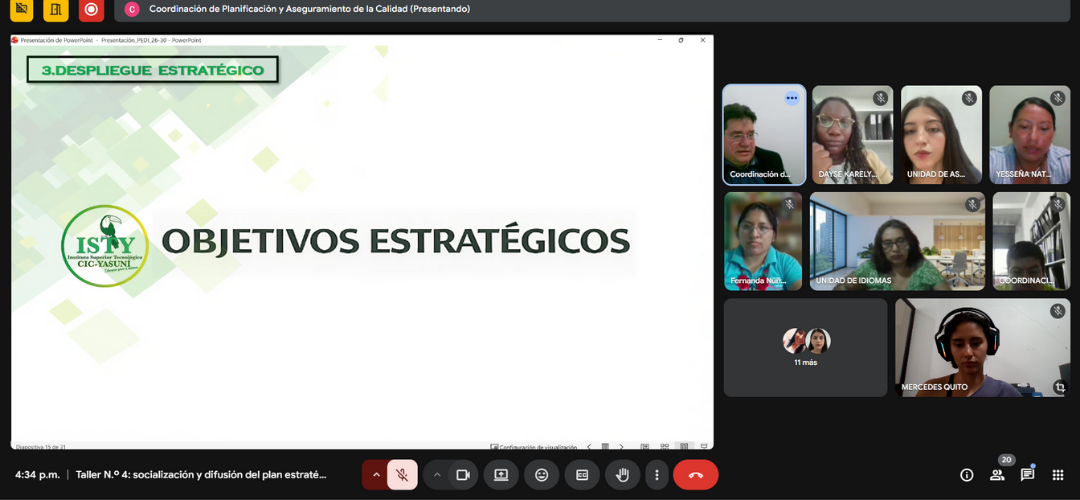Open the activities grid icon
The image size is (1080, 500).
click(1058, 475)
